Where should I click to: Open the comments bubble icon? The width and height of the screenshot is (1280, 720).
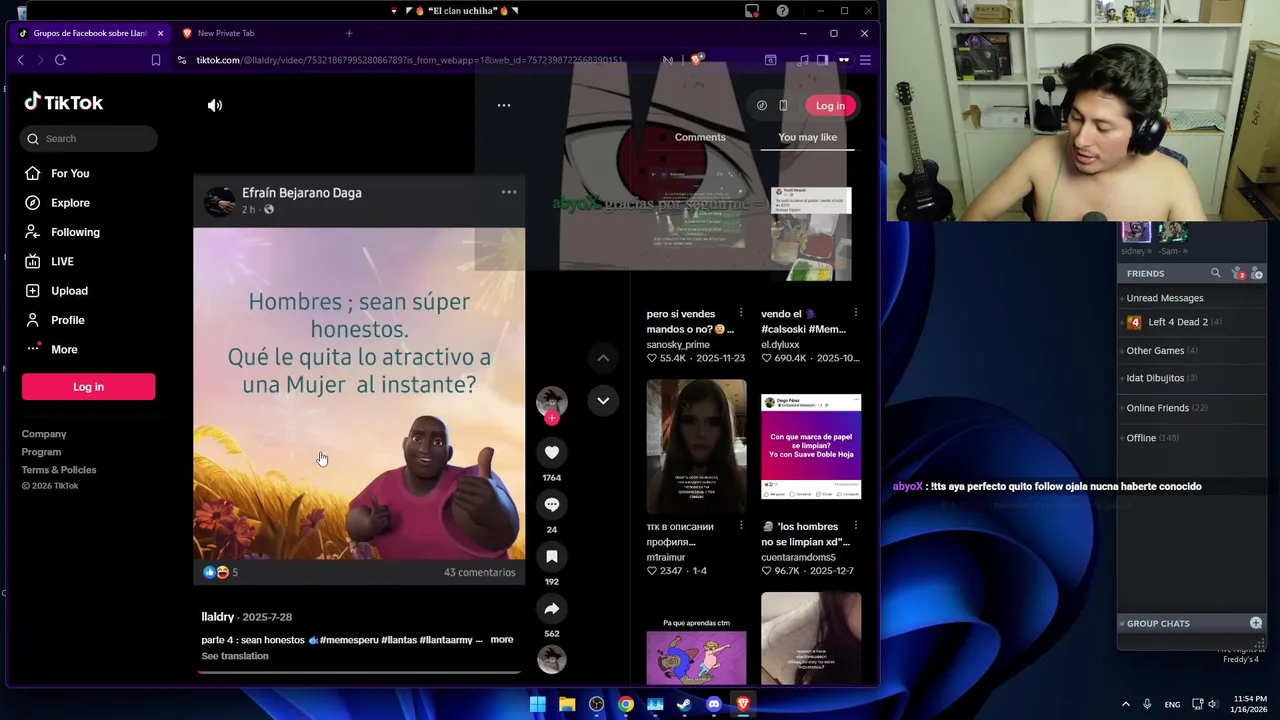click(552, 504)
